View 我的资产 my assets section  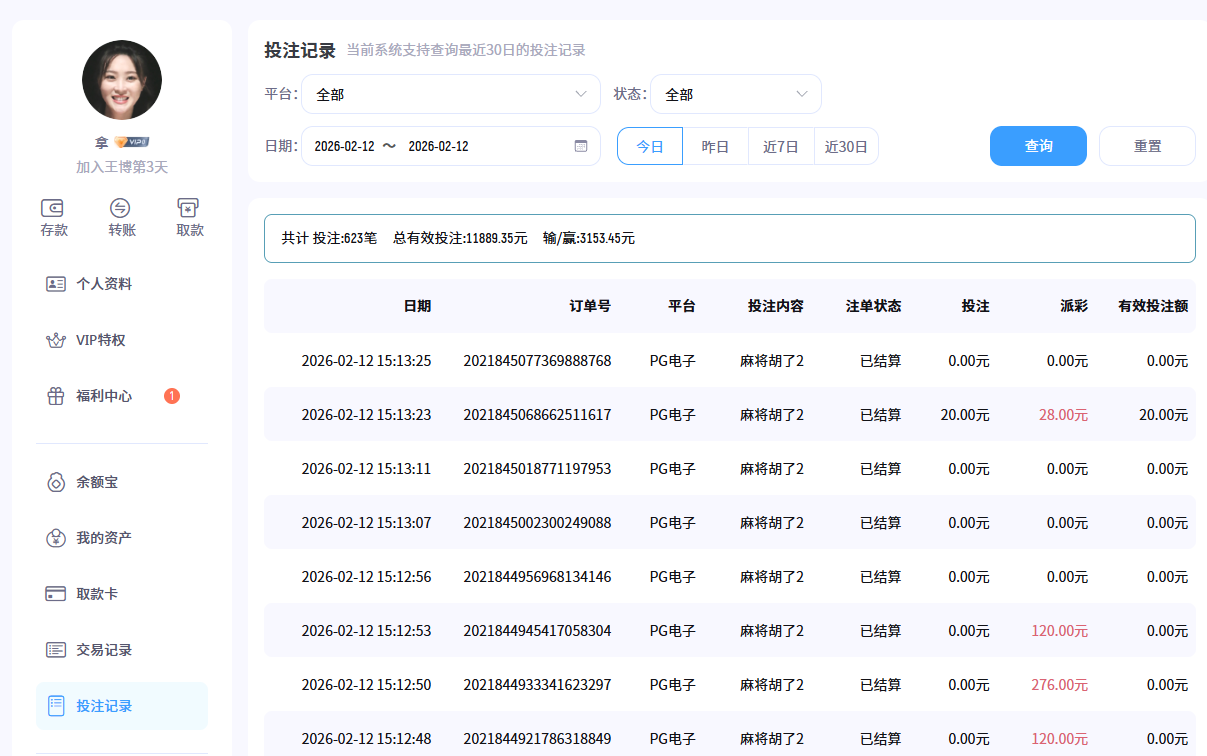[101, 538]
